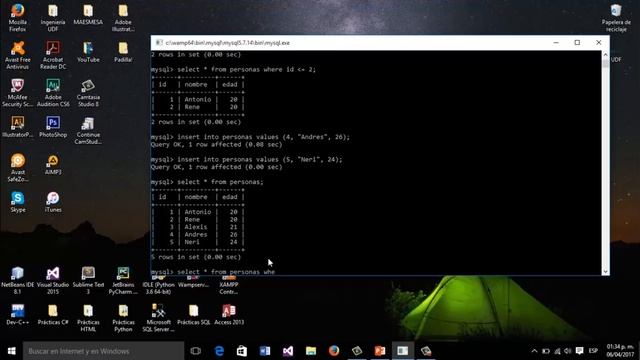Viewport: 640px width, 360px height.
Task: Open the YouTube desktop shortcut
Action: [x=88, y=52]
